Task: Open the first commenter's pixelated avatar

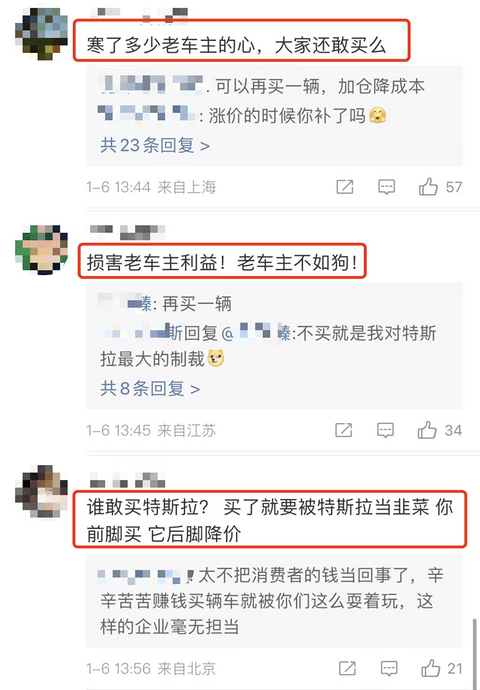Action: coord(41,34)
